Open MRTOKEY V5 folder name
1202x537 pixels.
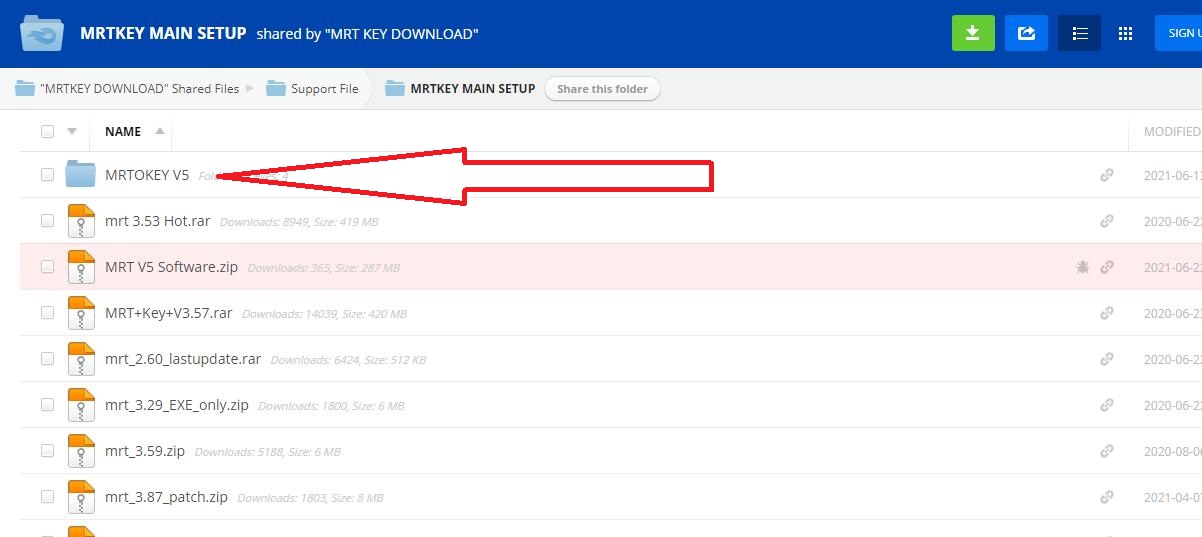(147, 175)
